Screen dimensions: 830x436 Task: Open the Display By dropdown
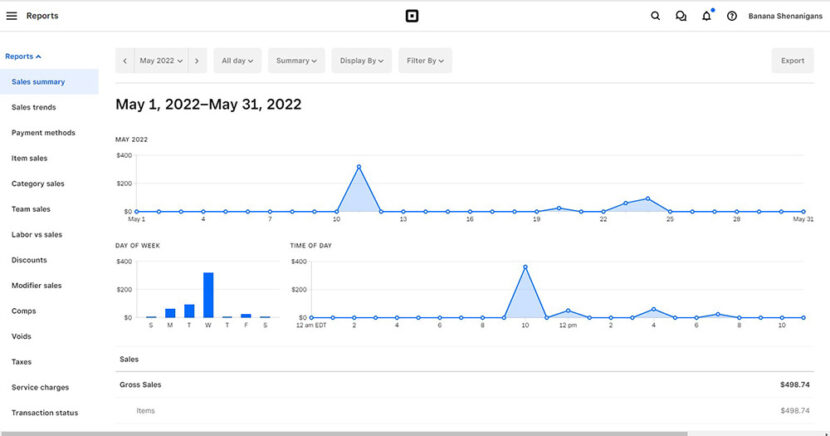pyautogui.click(x=361, y=61)
